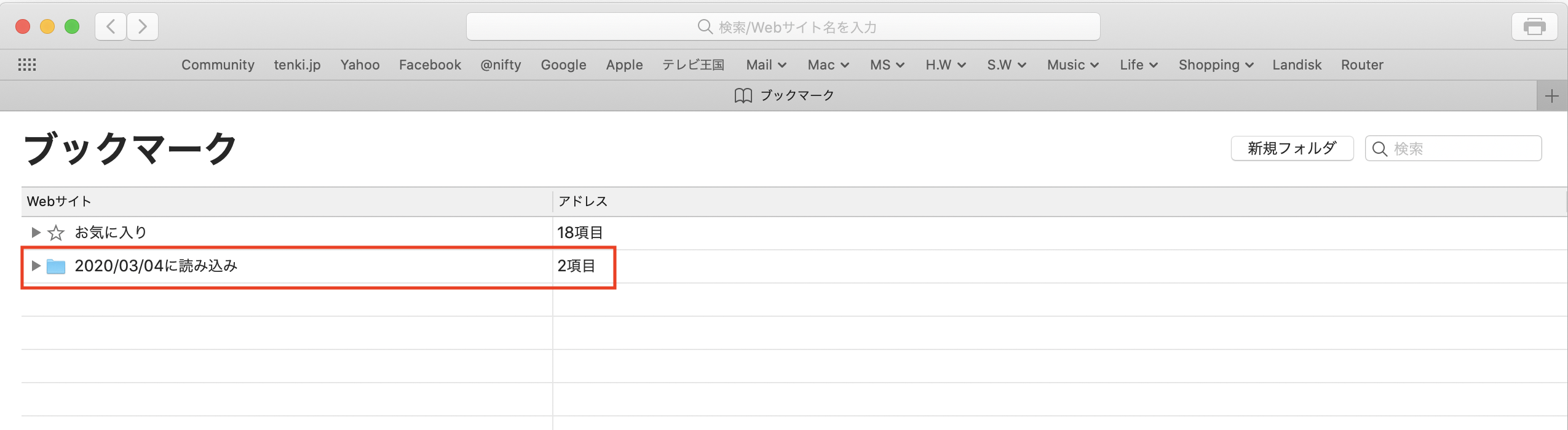Focus the address and search bar
This screenshot has width=1568, height=430.
click(783, 27)
